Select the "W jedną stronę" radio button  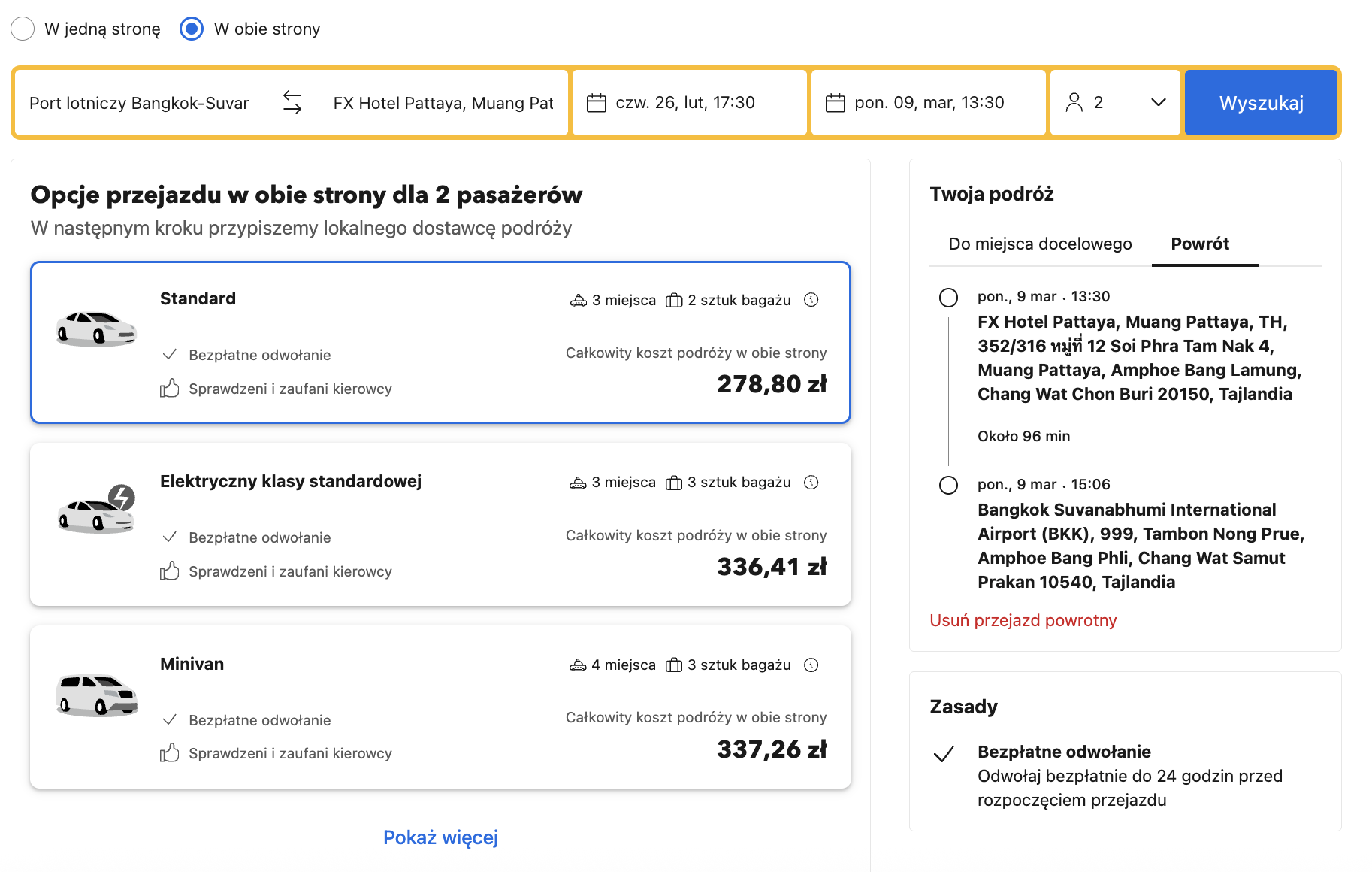pyautogui.click(x=23, y=29)
